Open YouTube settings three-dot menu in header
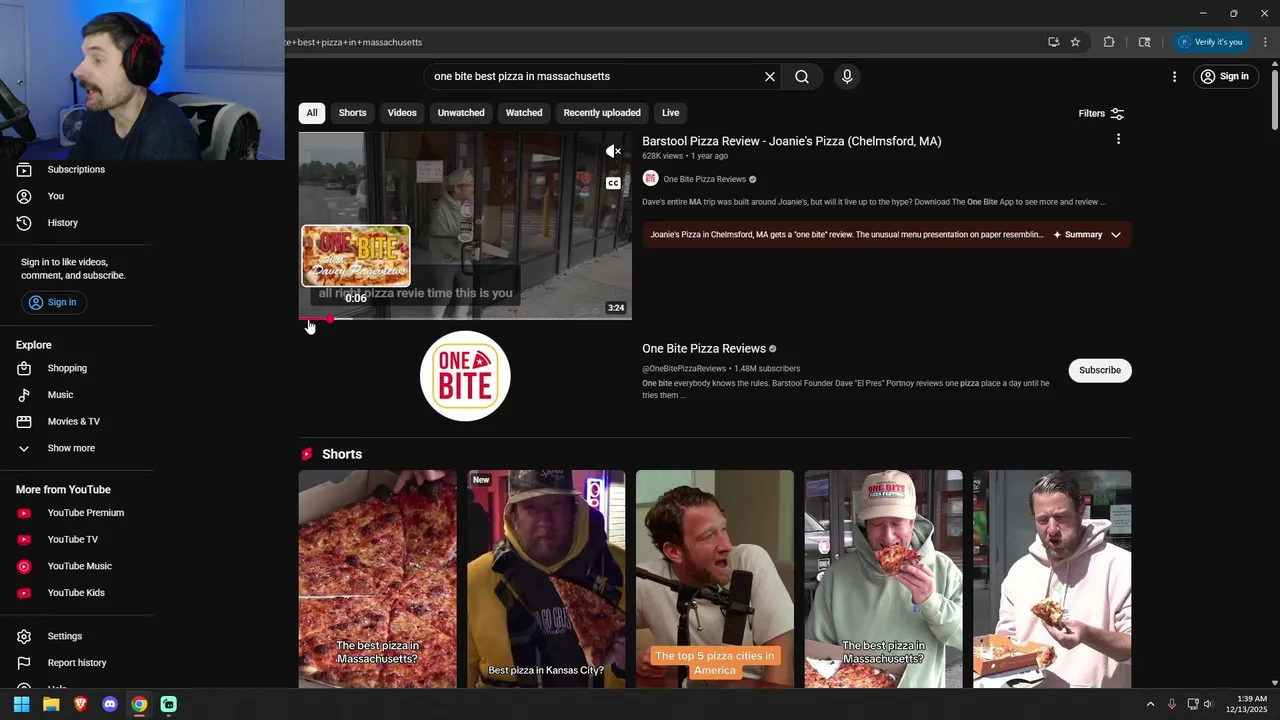 [1174, 76]
